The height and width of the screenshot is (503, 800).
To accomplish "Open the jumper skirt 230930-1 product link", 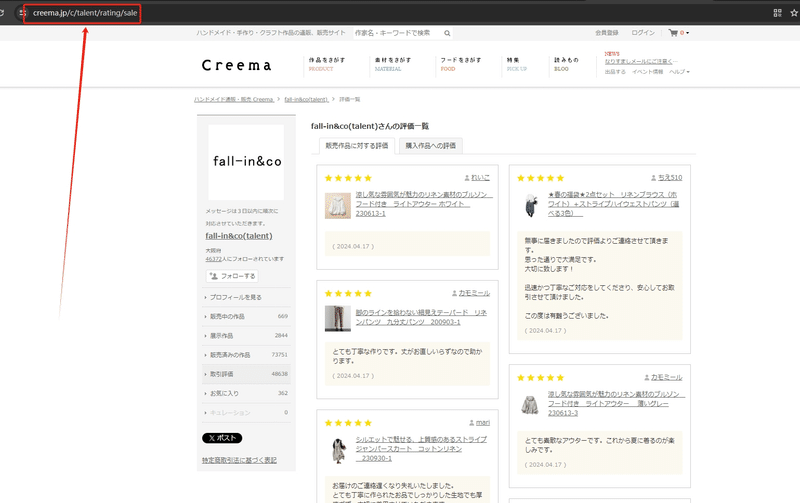I will pyautogui.click(x=421, y=449).
